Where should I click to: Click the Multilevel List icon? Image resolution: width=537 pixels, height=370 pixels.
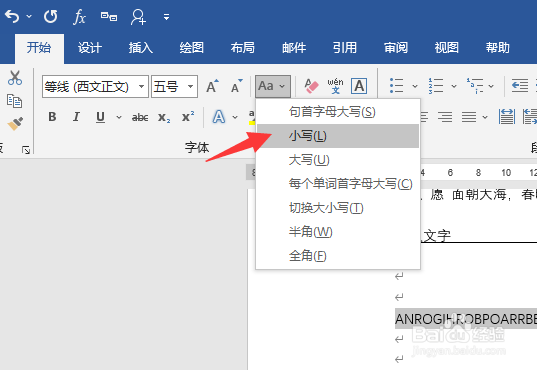pos(475,86)
